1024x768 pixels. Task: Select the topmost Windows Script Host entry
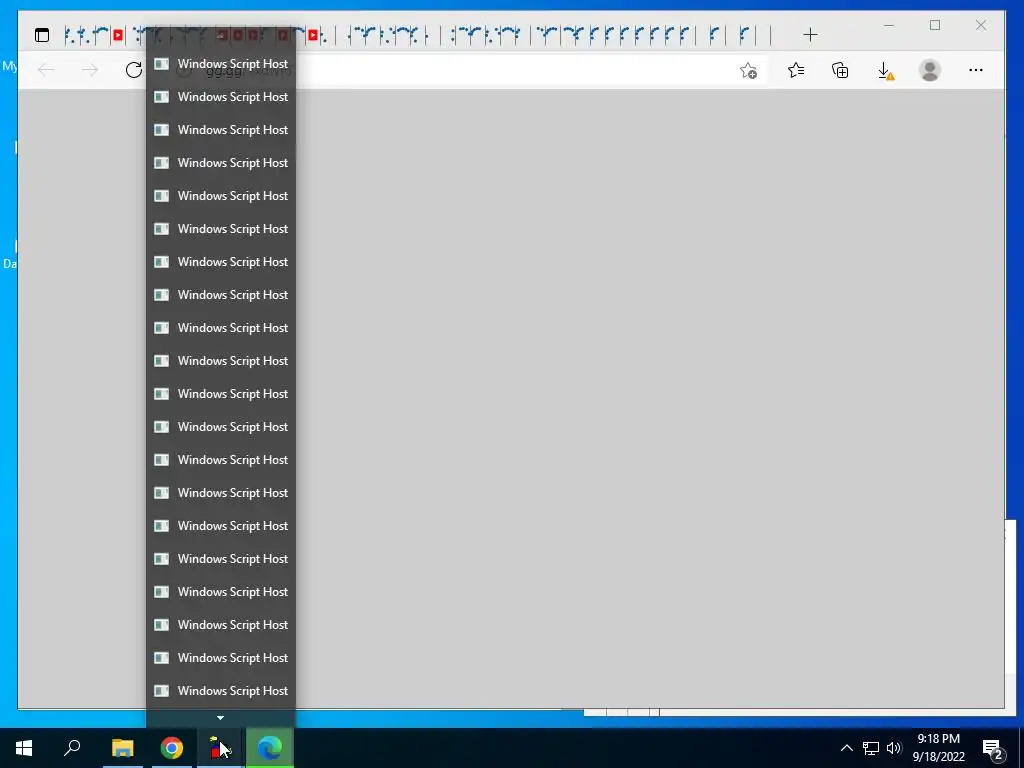click(221, 64)
